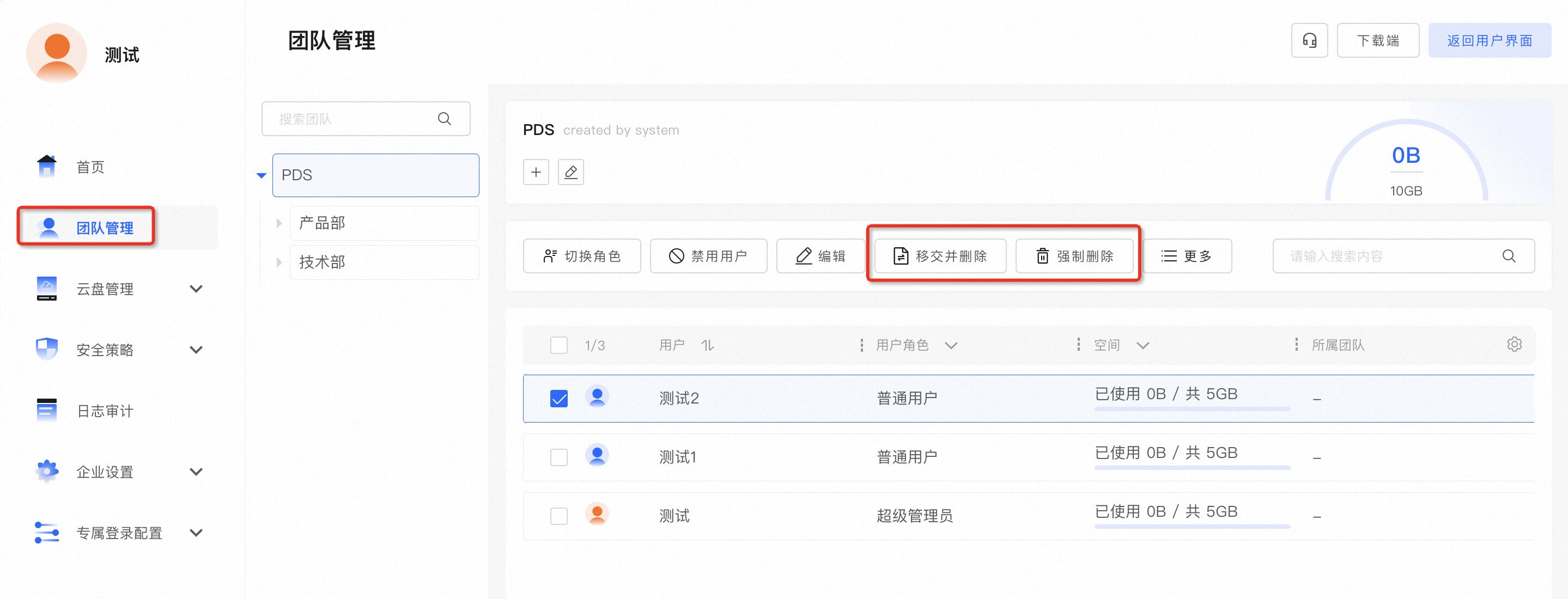Click the large profile avatar in sidebar
Viewport: 1568px width, 599px height.
click(57, 53)
